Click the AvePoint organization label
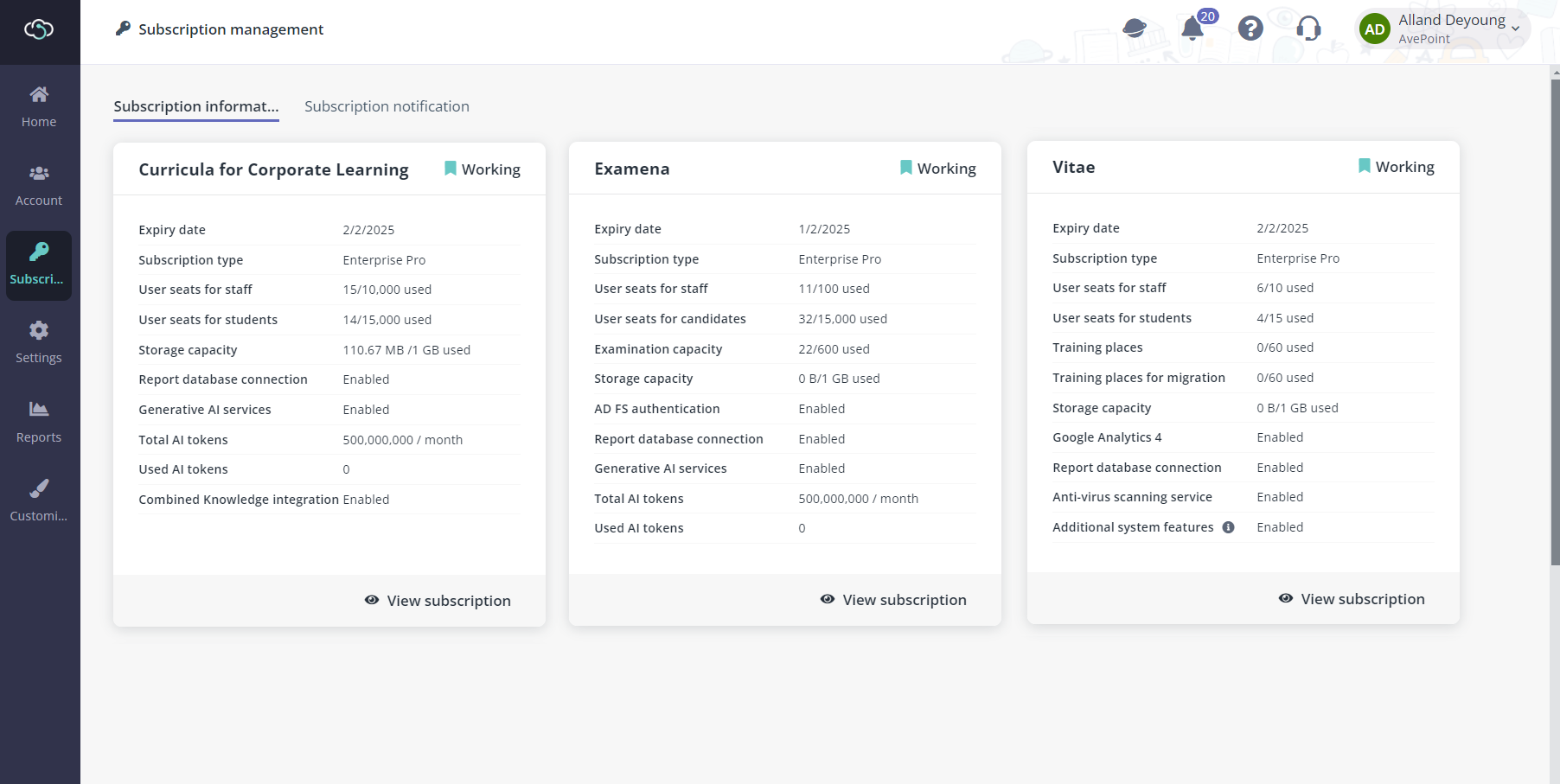 (x=1424, y=39)
